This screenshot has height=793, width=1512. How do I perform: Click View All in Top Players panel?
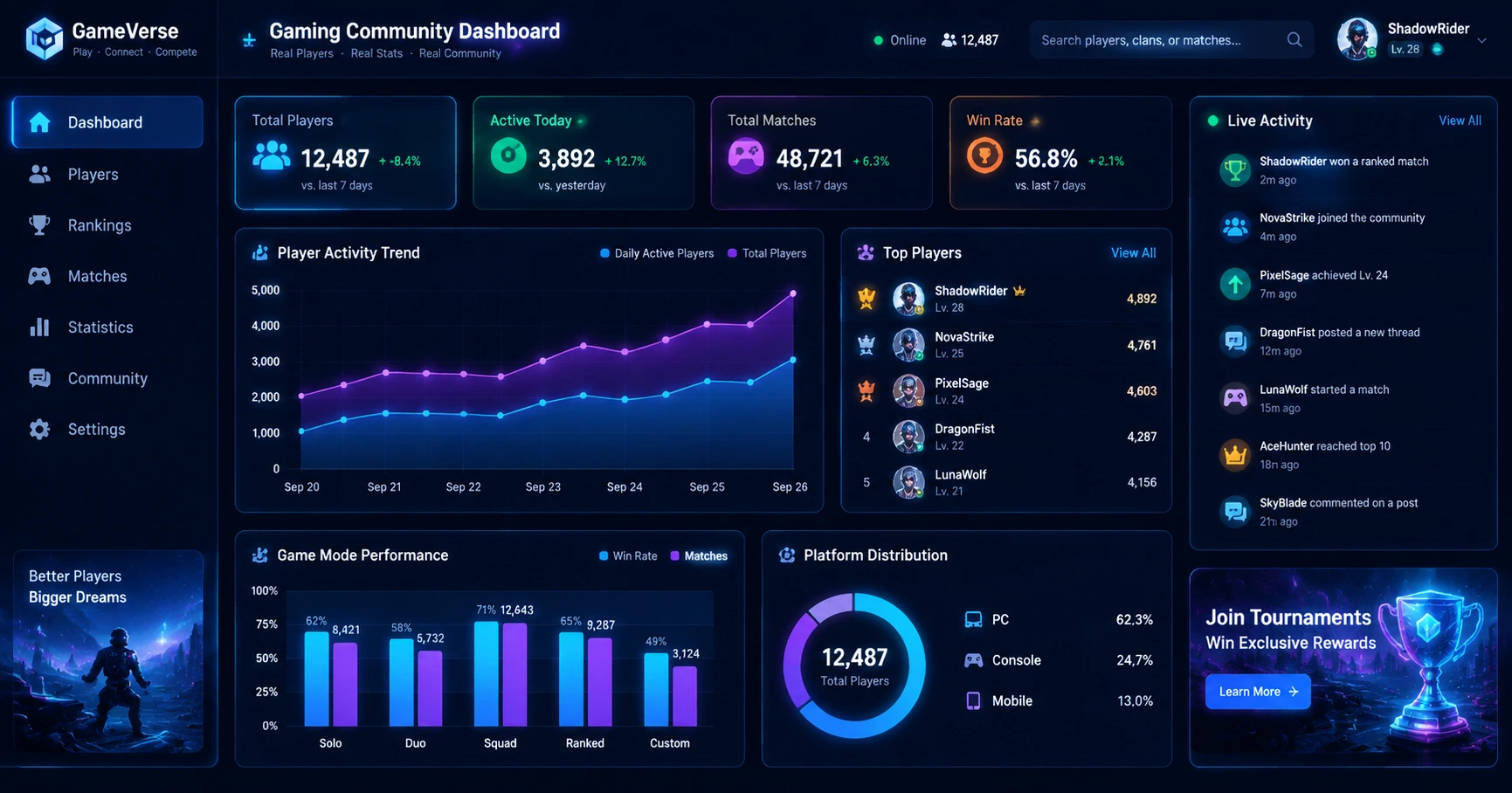[x=1133, y=252]
